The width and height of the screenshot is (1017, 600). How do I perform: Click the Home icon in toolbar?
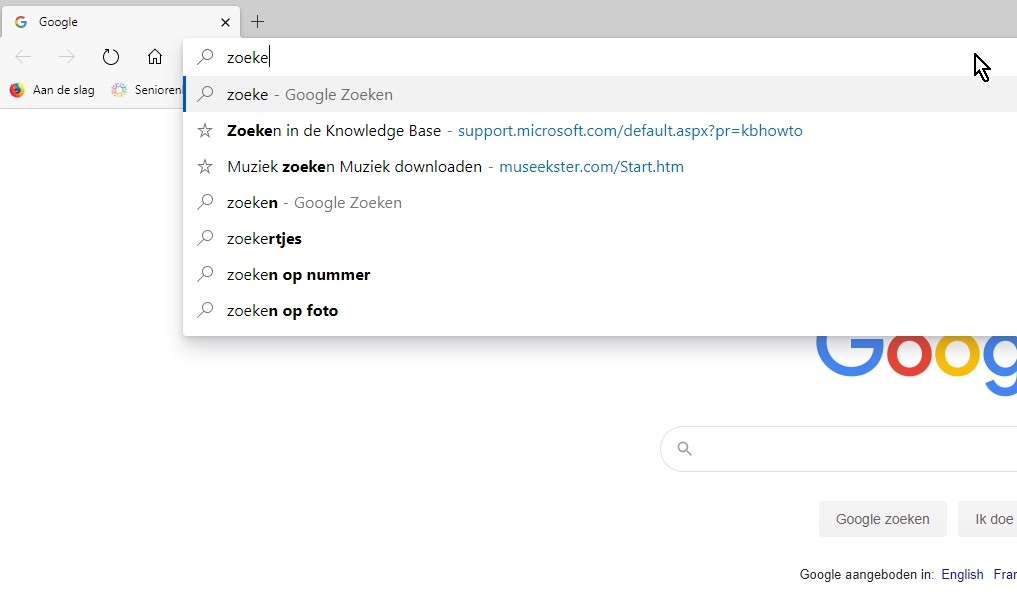point(155,57)
